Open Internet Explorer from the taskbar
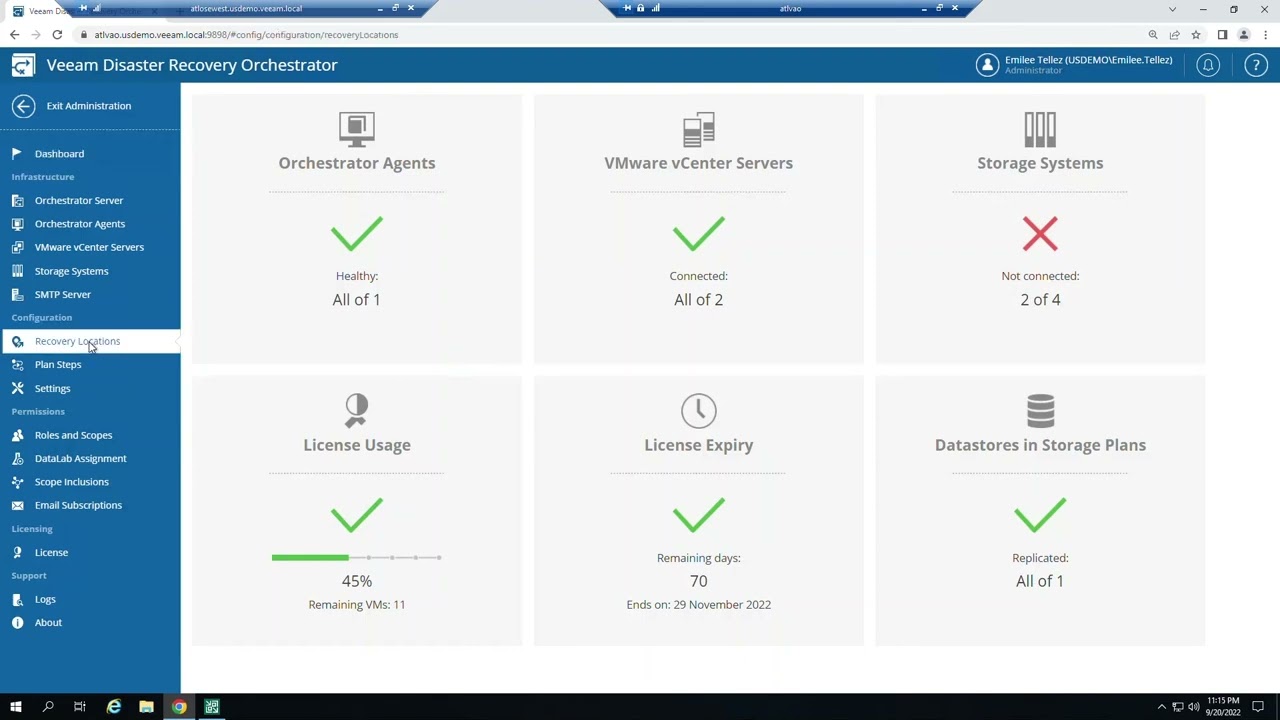Viewport: 1280px width, 720px height. pyautogui.click(x=114, y=707)
